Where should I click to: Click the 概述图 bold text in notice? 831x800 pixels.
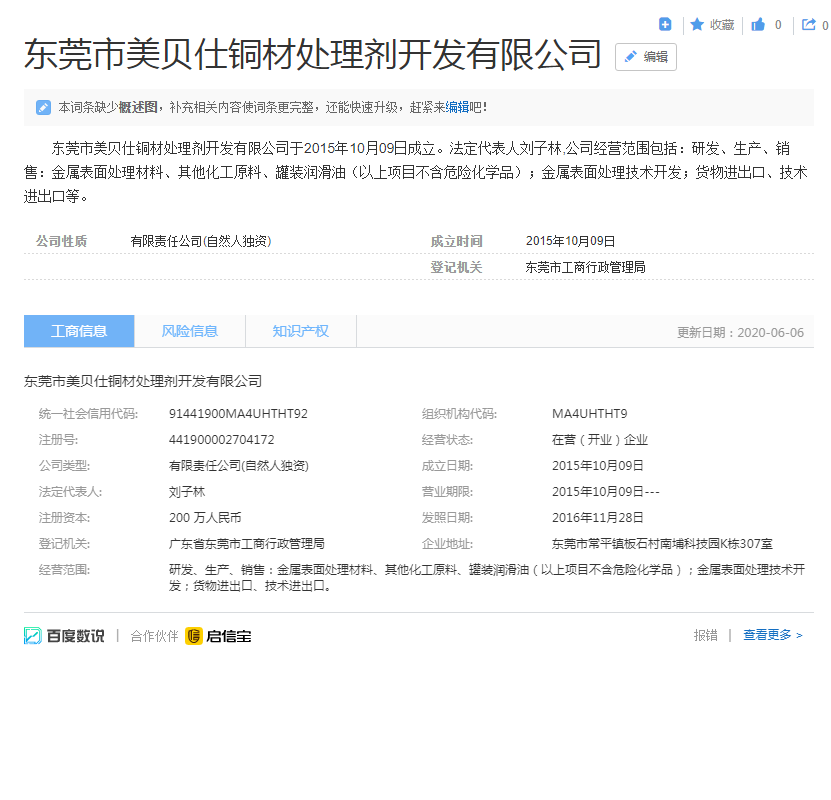click(x=138, y=107)
